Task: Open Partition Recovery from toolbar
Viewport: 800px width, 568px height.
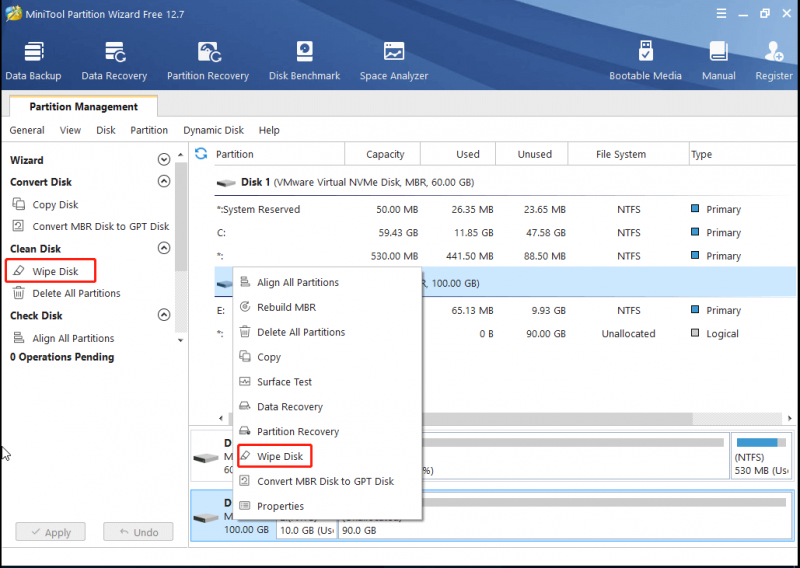Action: pyautogui.click(x=208, y=61)
